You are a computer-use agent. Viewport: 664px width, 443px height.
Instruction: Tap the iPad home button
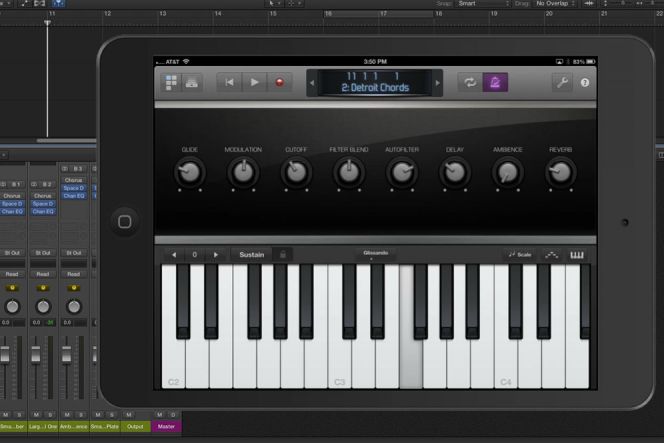coord(124,222)
